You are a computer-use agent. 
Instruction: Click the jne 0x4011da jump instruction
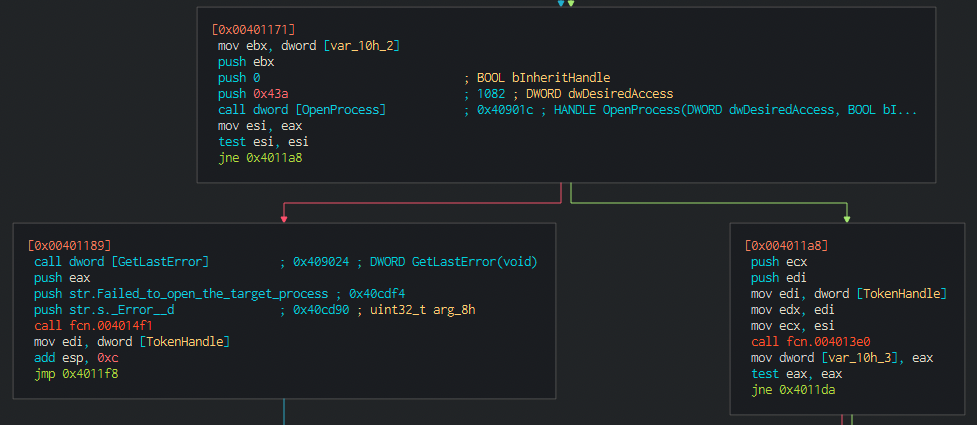point(793,391)
